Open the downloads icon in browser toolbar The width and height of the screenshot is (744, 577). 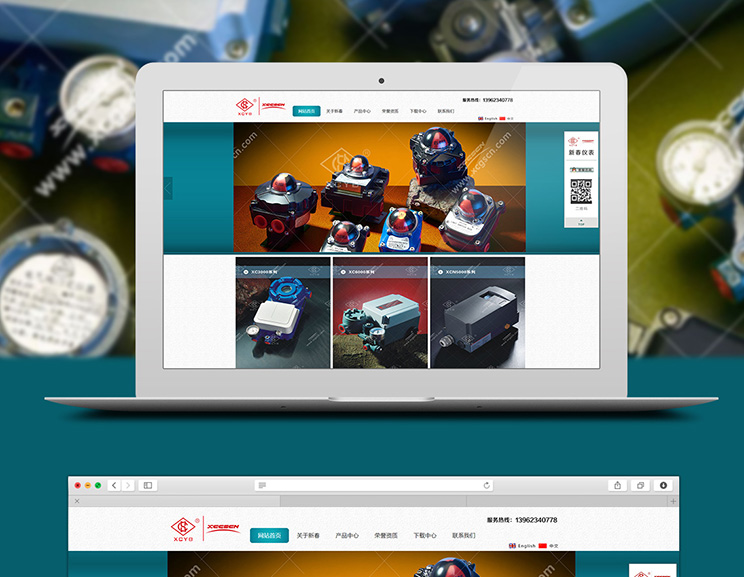coord(663,485)
